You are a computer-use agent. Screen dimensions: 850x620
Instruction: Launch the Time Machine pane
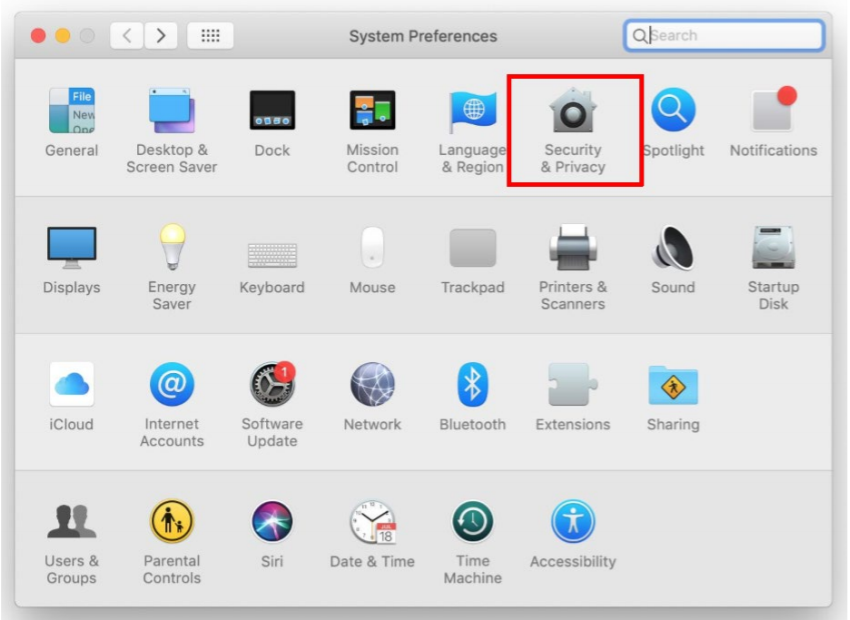click(472, 522)
